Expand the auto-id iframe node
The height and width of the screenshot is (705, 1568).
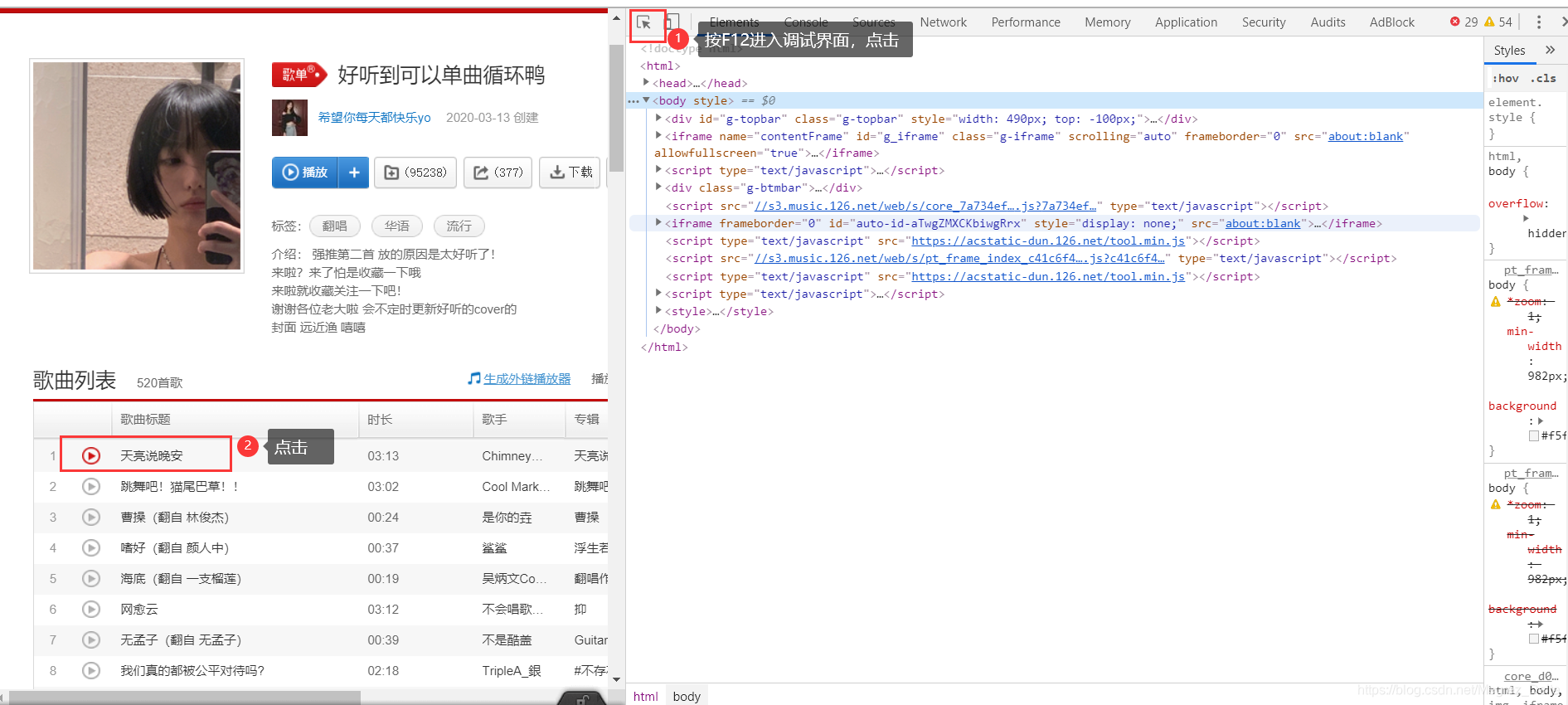(658, 222)
